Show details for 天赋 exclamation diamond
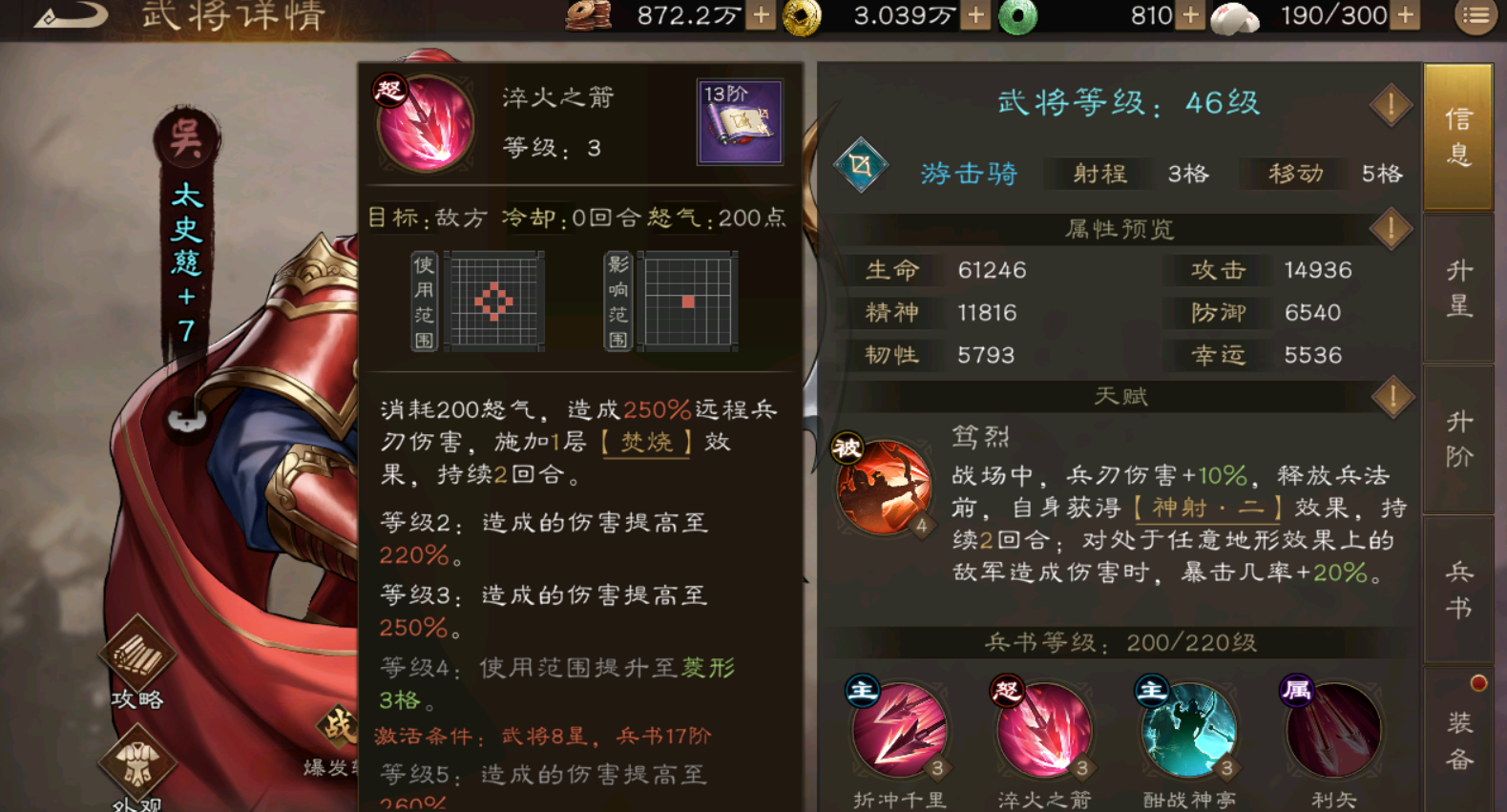The image size is (1507, 812). coord(1392,396)
